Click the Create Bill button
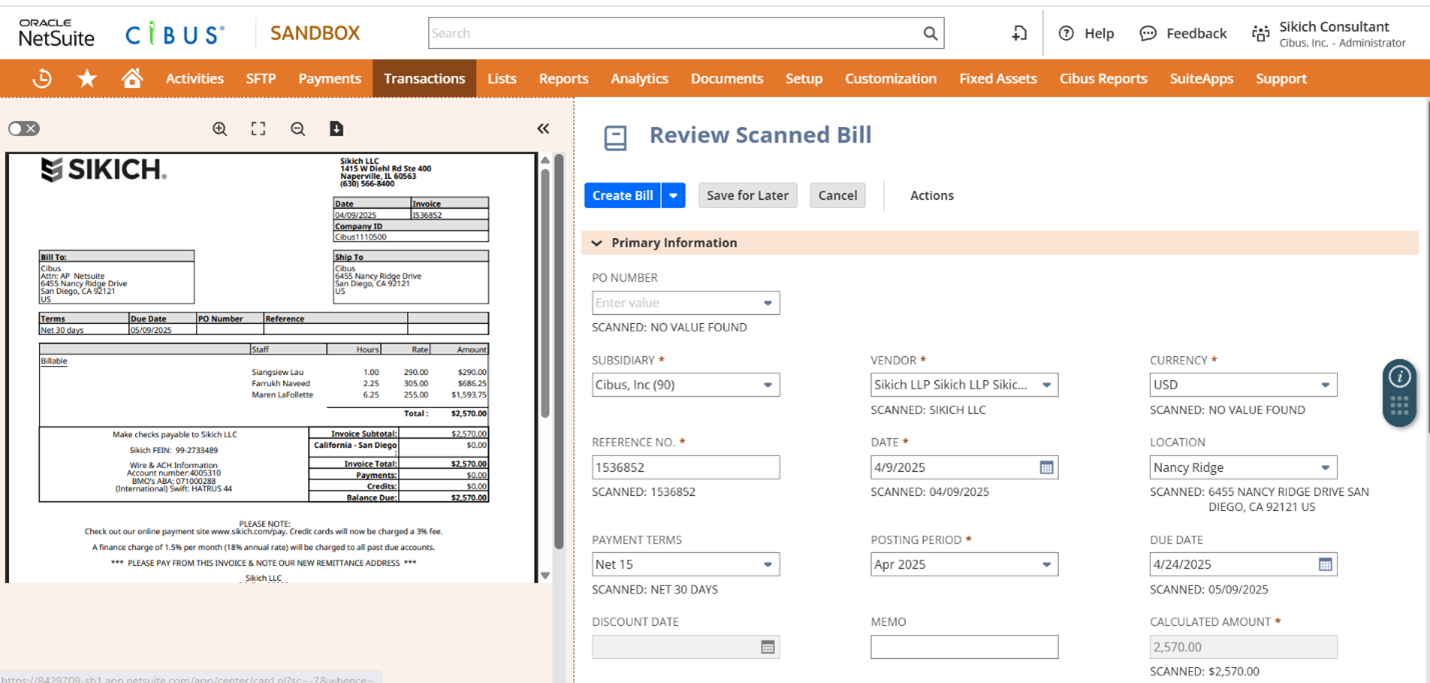 pos(622,195)
